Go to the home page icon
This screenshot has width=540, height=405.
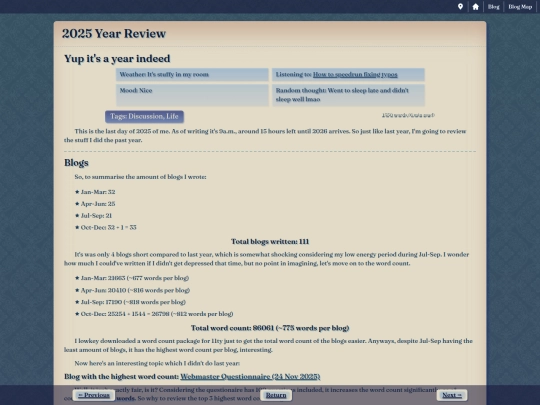pyautogui.click(x=475, y=7)
